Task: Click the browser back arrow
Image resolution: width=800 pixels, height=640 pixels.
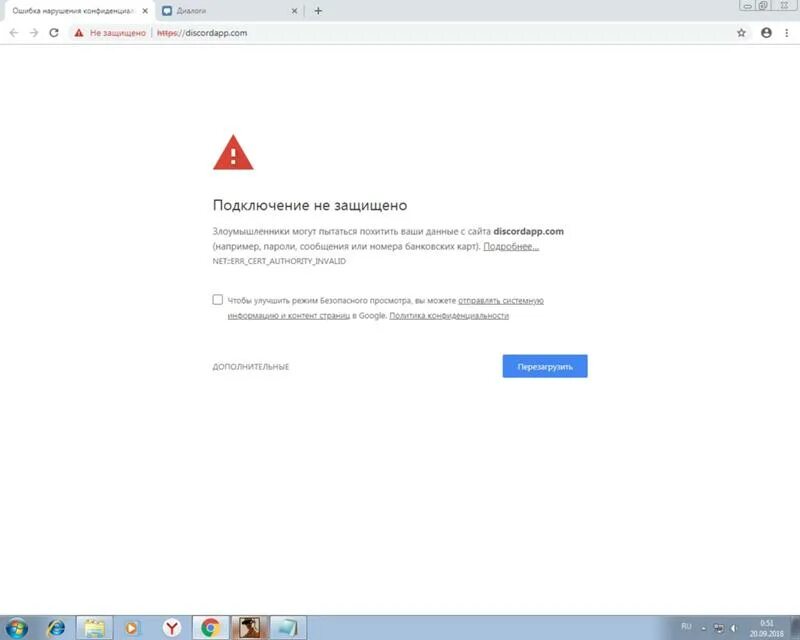Action: pyautogui.click(x=14, y=33)
